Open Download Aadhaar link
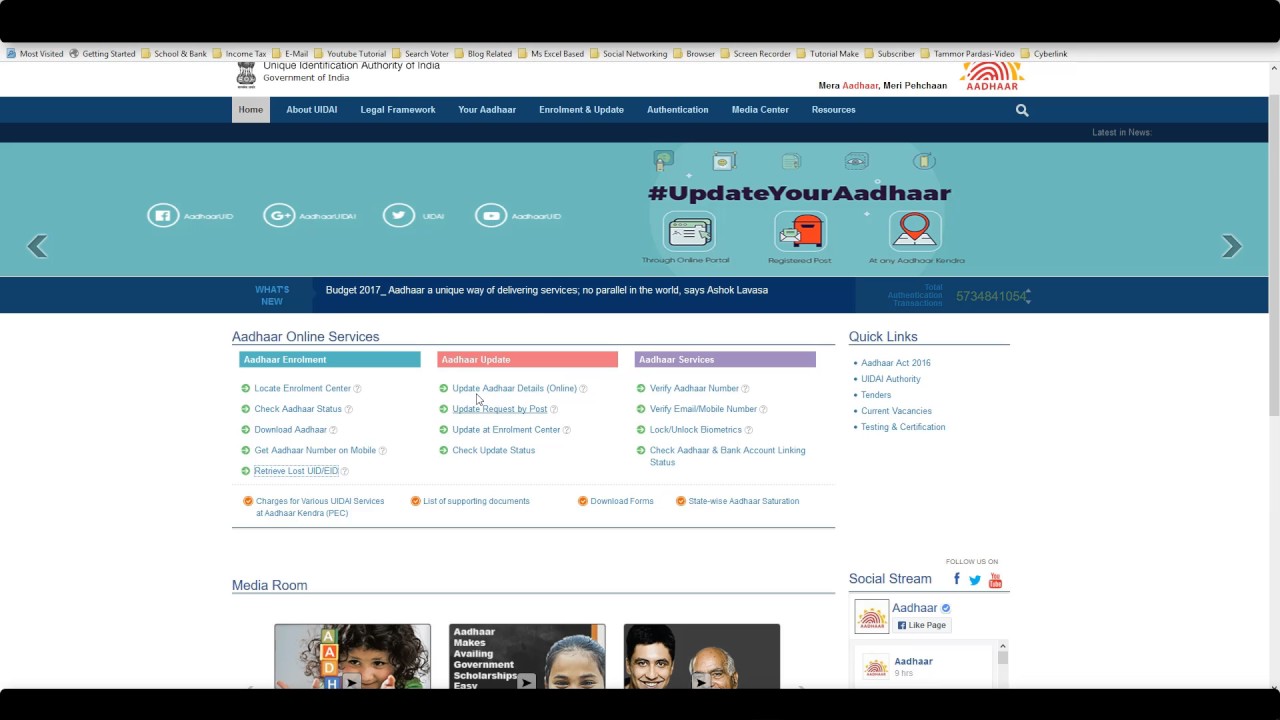 click(x=290, y=430)
